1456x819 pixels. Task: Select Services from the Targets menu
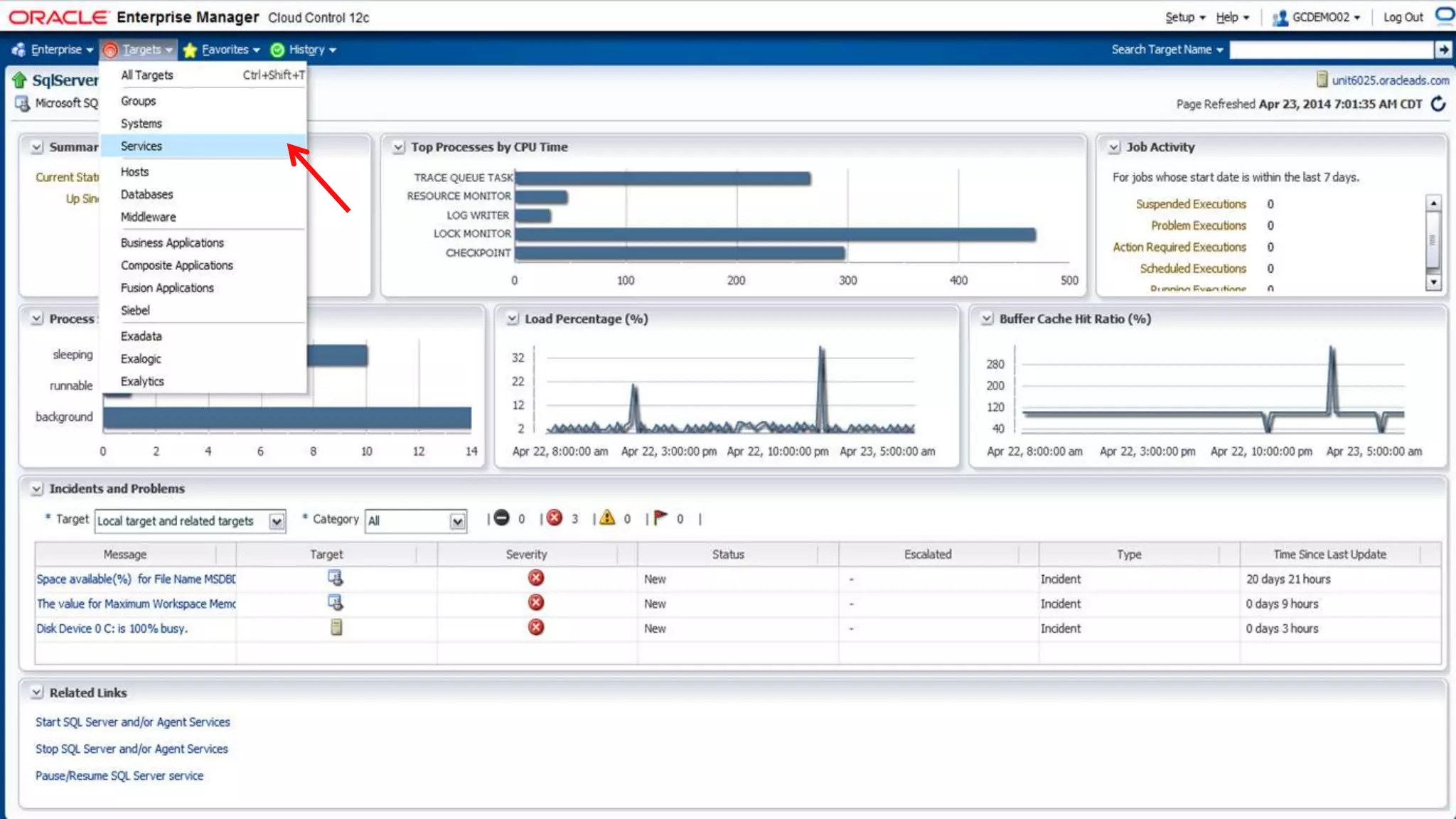[x=141, y=146]
